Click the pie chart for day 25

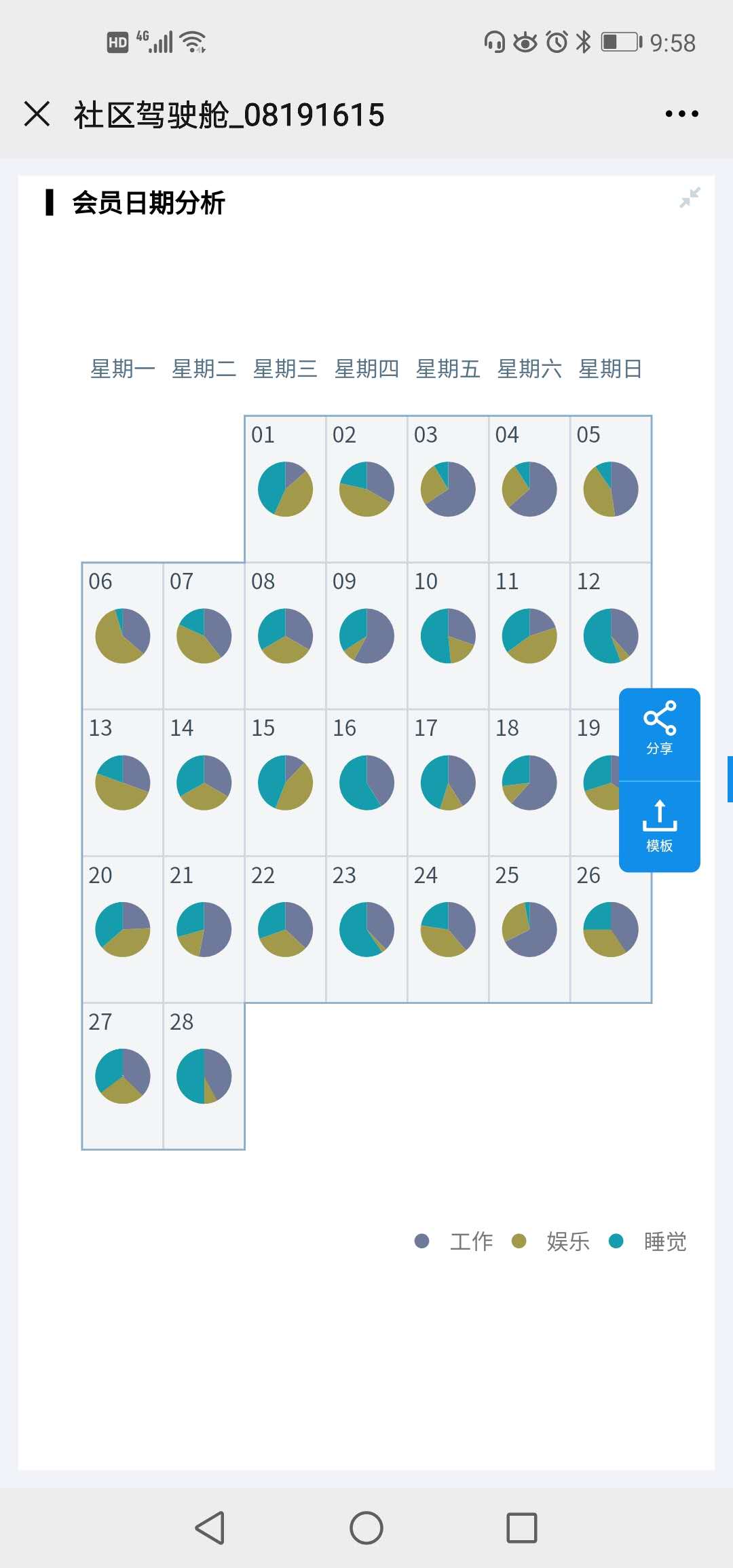529,929
